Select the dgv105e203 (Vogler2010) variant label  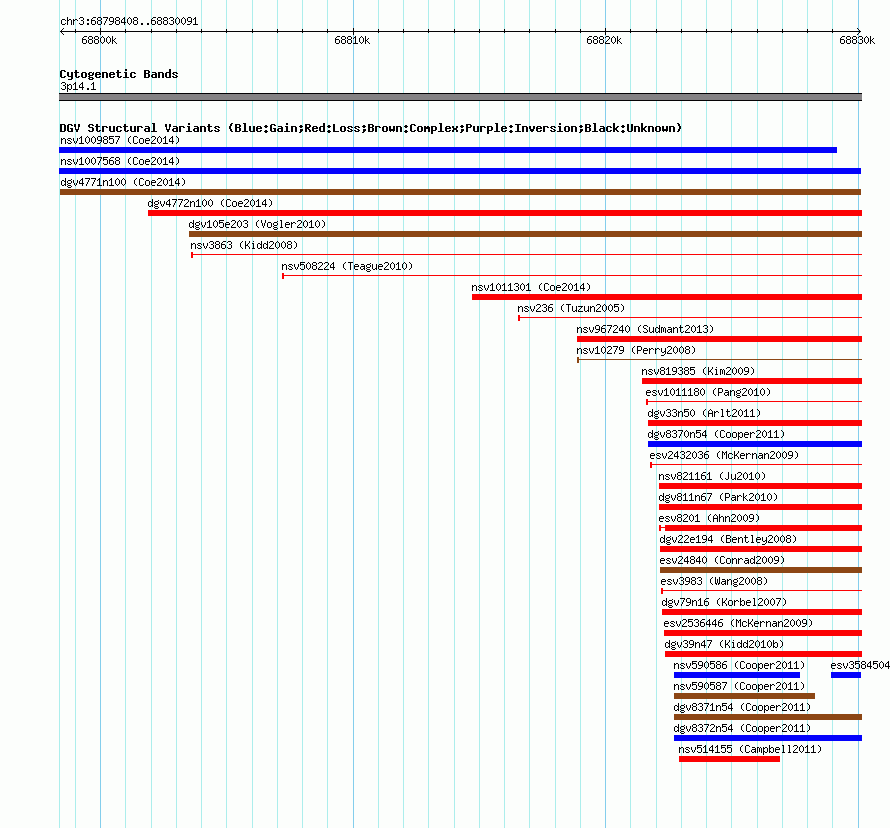(x=257, y=224)
